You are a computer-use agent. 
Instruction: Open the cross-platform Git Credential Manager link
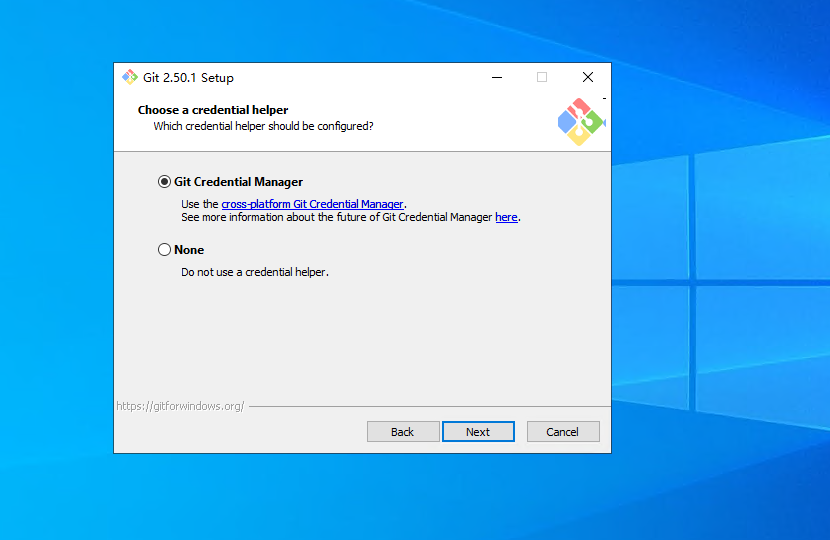pyautogui.click(x=312, y=204)
